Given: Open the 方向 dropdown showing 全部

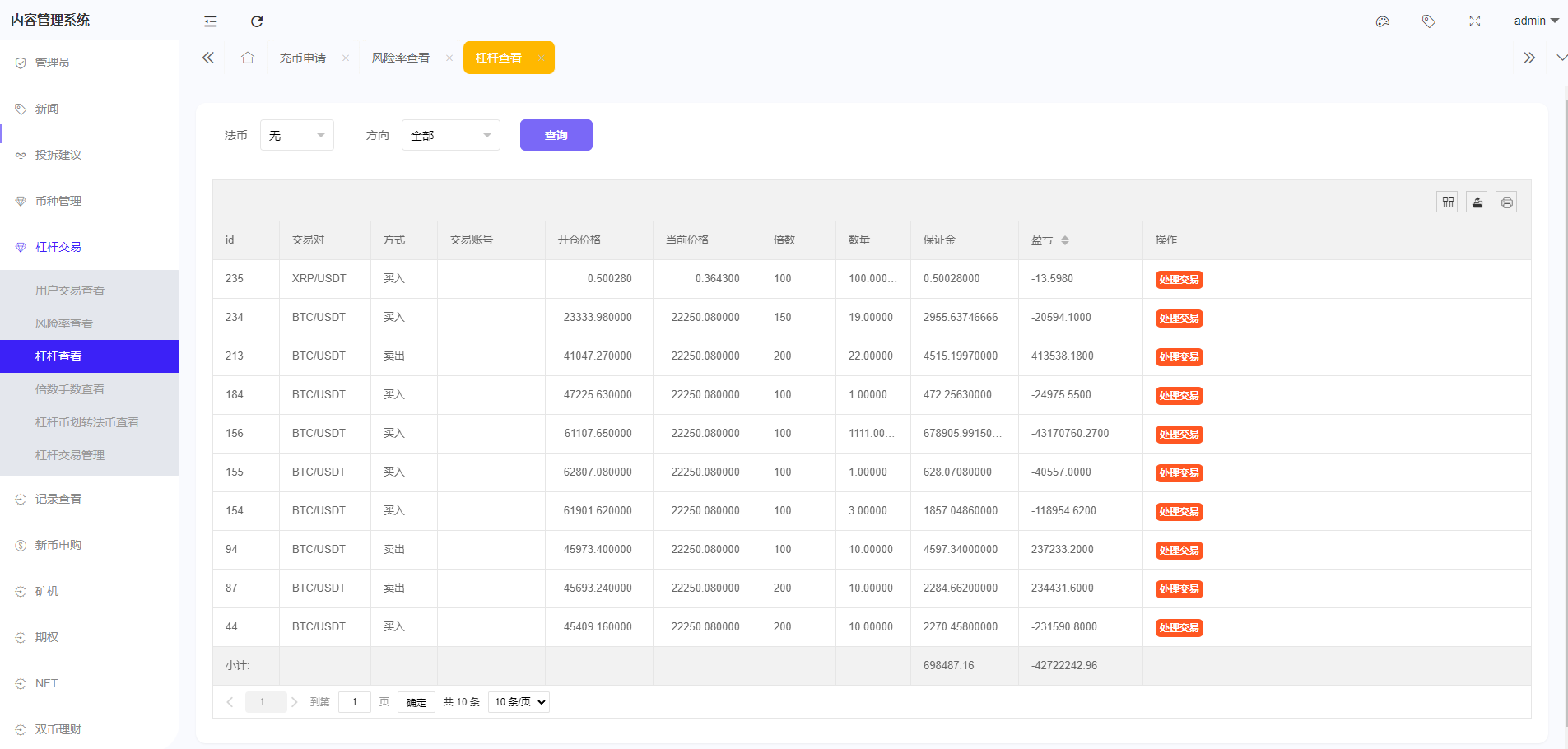Looking at the screenshot, I should 450,134.
